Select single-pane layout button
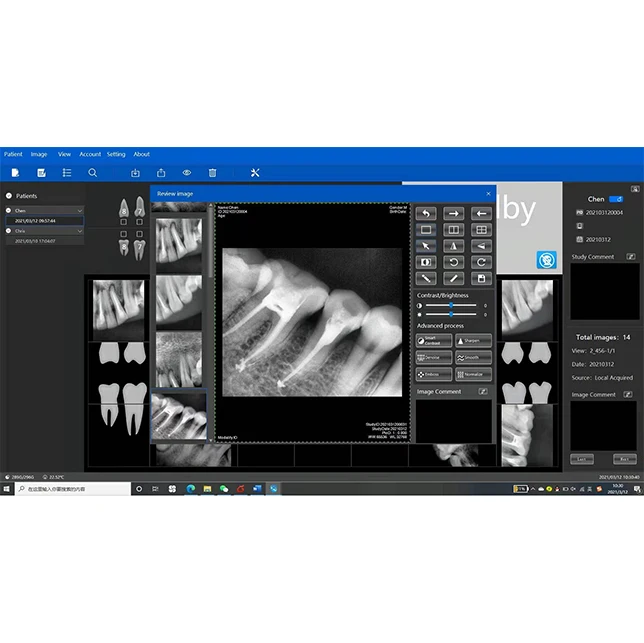Screen dimensions: 644x643 (426, 230)
